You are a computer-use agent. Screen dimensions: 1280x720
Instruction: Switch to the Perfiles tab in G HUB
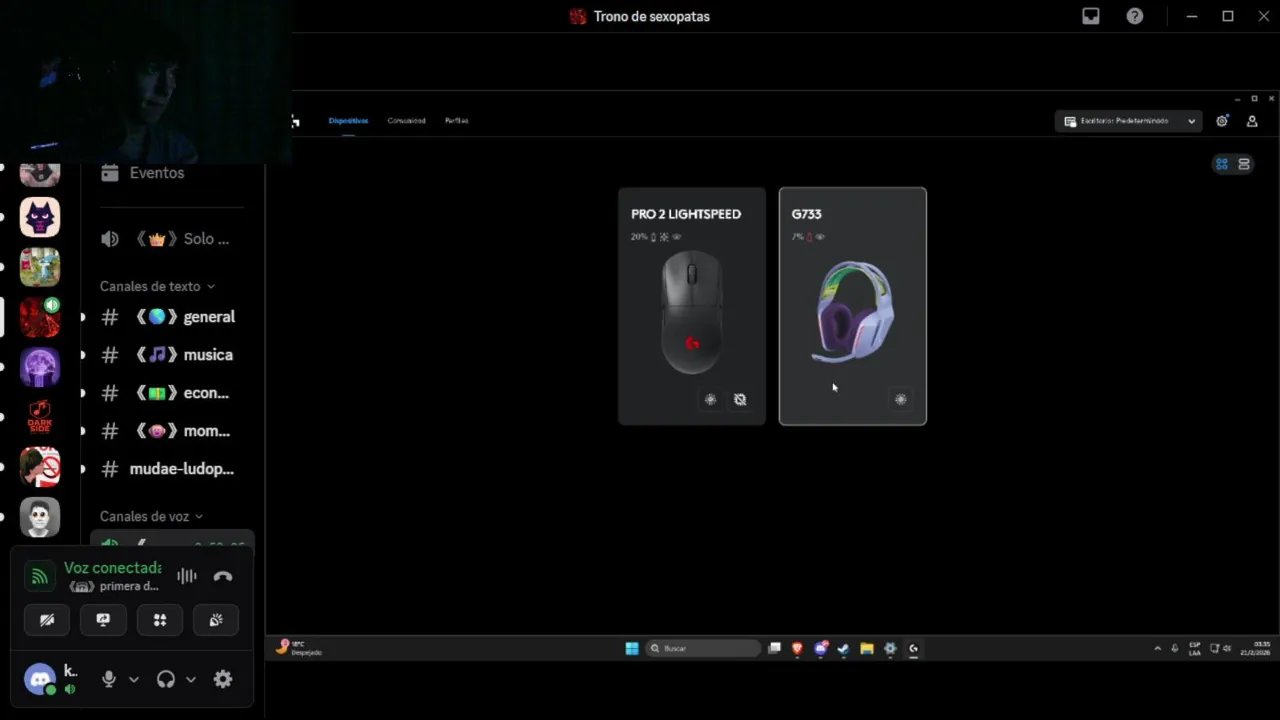click(x=456, y=121)
